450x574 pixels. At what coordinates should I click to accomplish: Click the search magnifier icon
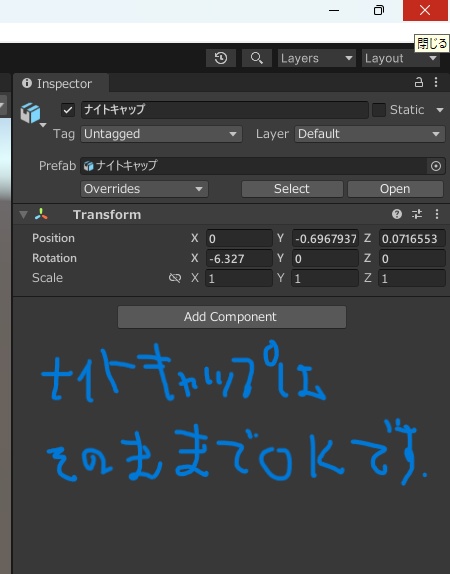point(257,58)
